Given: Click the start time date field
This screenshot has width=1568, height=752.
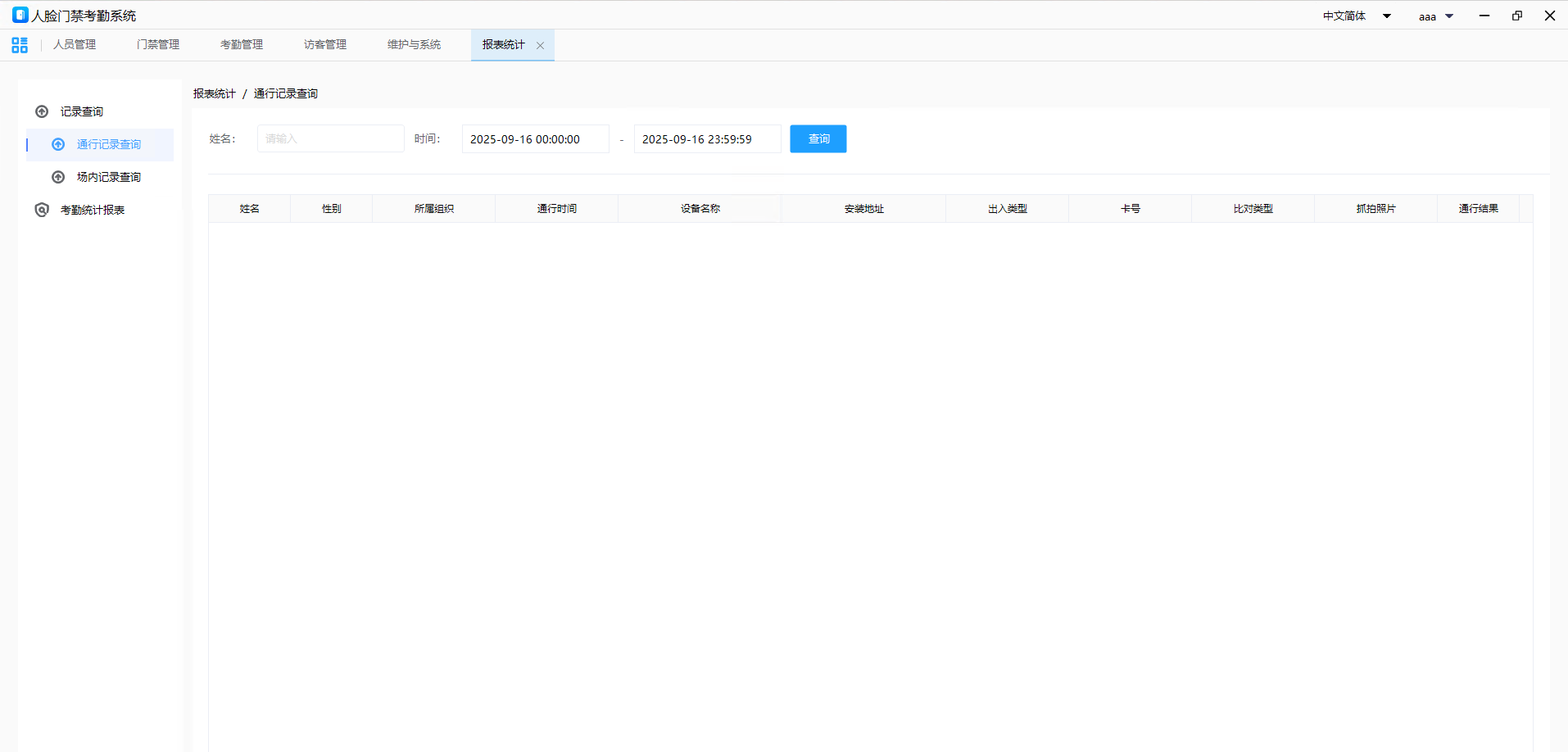Looking at the screenshot, I should click(535, 139).
